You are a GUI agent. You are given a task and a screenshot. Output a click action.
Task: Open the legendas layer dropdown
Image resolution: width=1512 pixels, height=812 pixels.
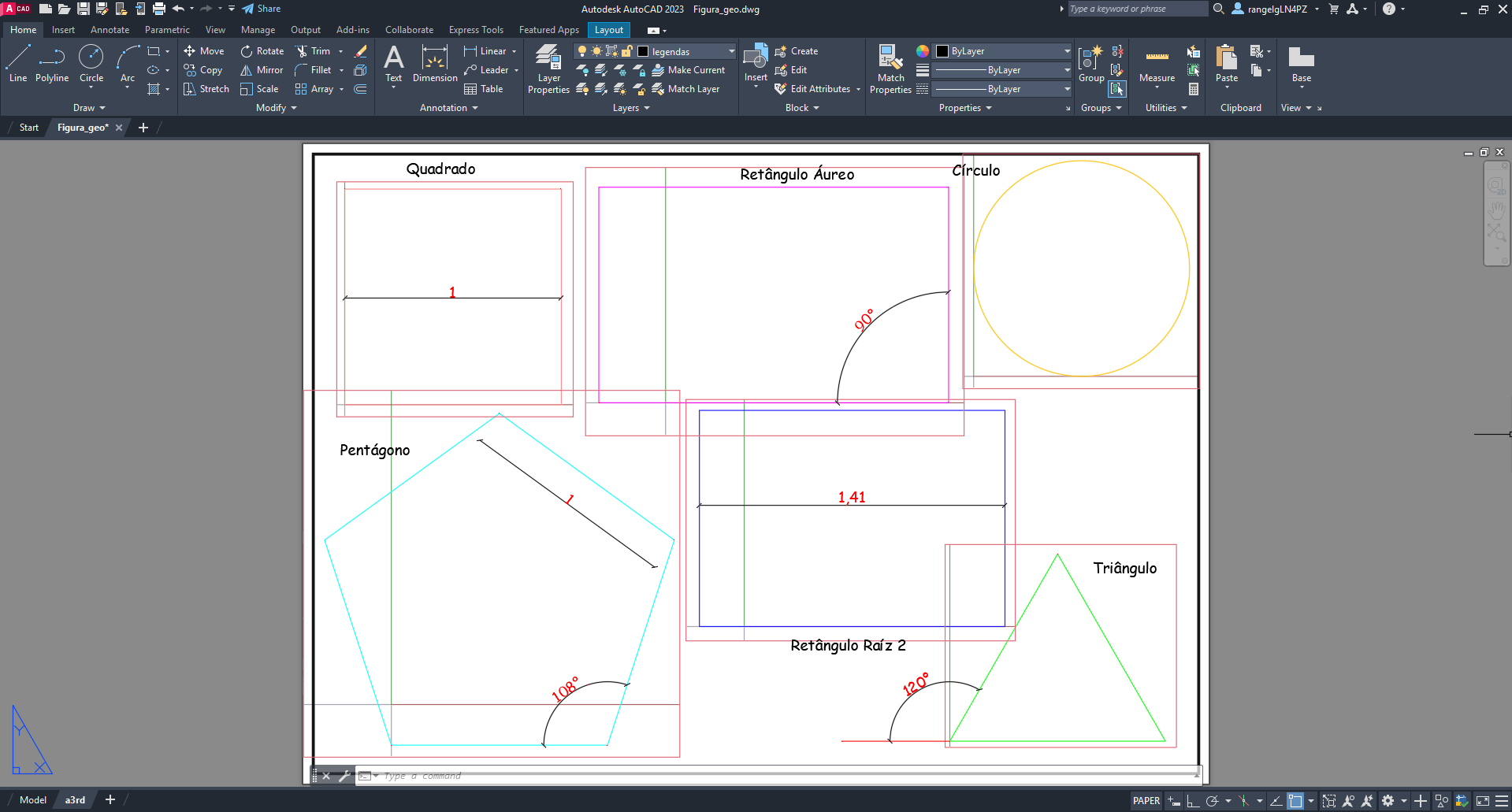click(731, 51)
